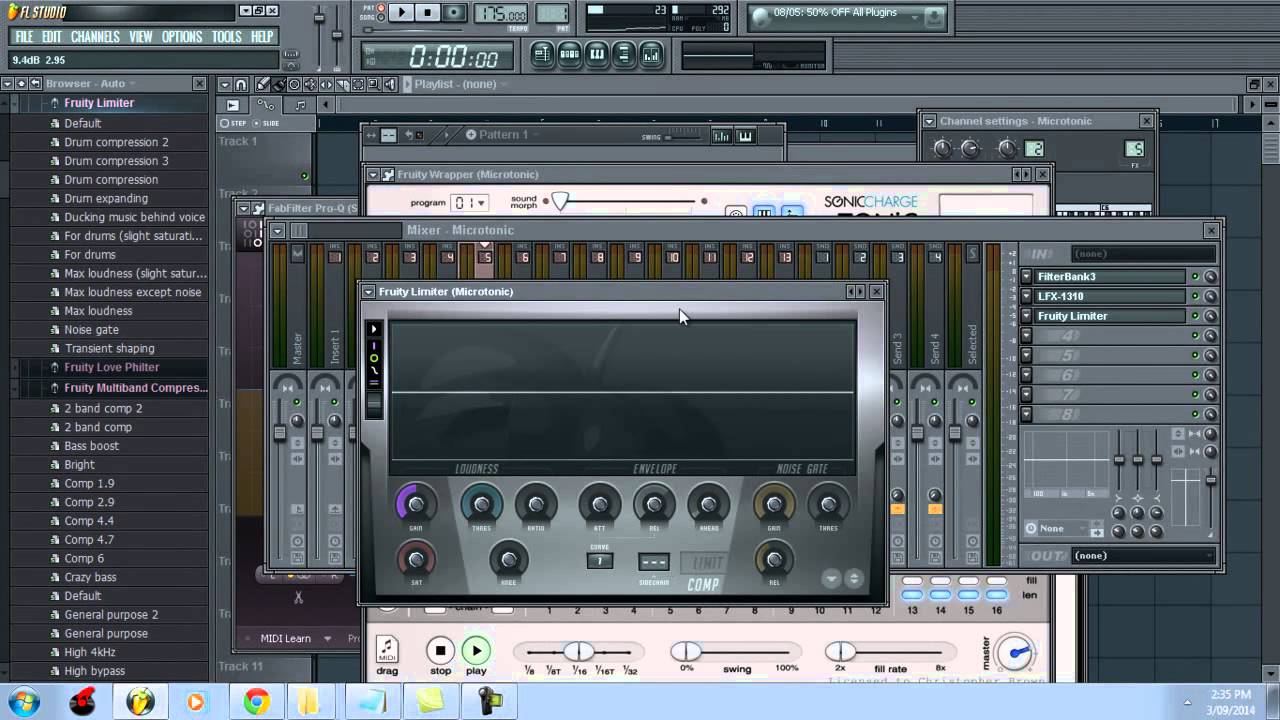
Task: Toggle effect slot 4 enable light
Action: pos(1194,336)
